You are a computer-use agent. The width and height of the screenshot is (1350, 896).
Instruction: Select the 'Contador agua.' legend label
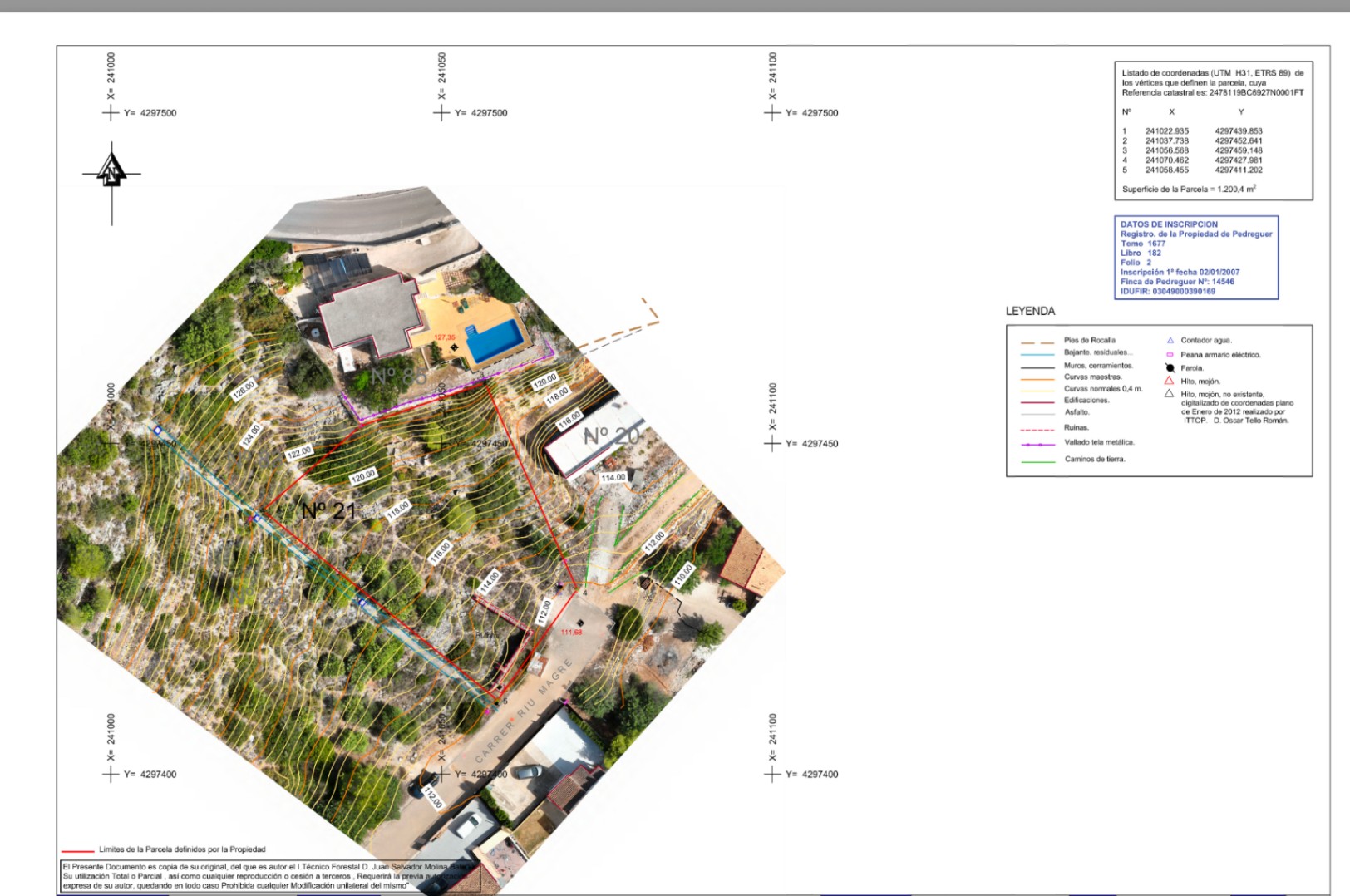click(x=1206, y=340)
